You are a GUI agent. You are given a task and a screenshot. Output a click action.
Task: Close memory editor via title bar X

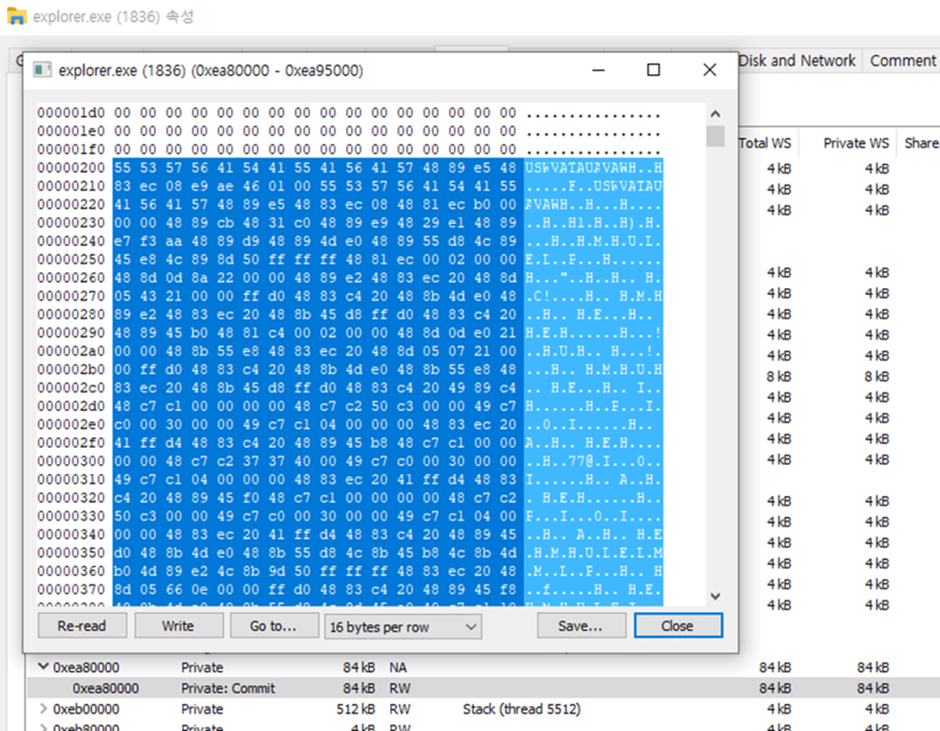[x=710, y=70]
